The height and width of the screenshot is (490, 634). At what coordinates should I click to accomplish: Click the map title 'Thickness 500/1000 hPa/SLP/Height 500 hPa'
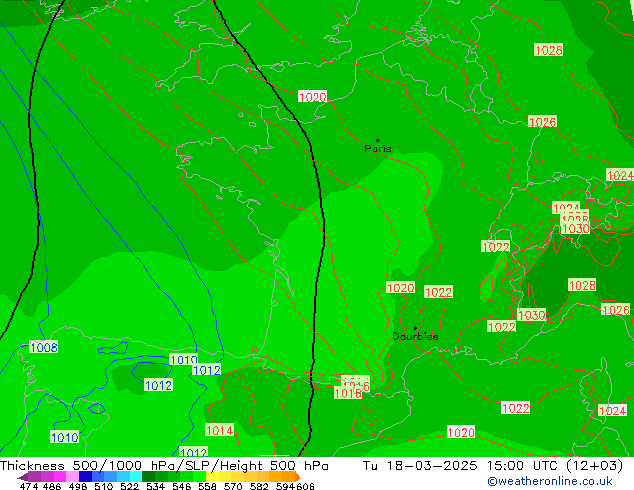pos(164,465)
